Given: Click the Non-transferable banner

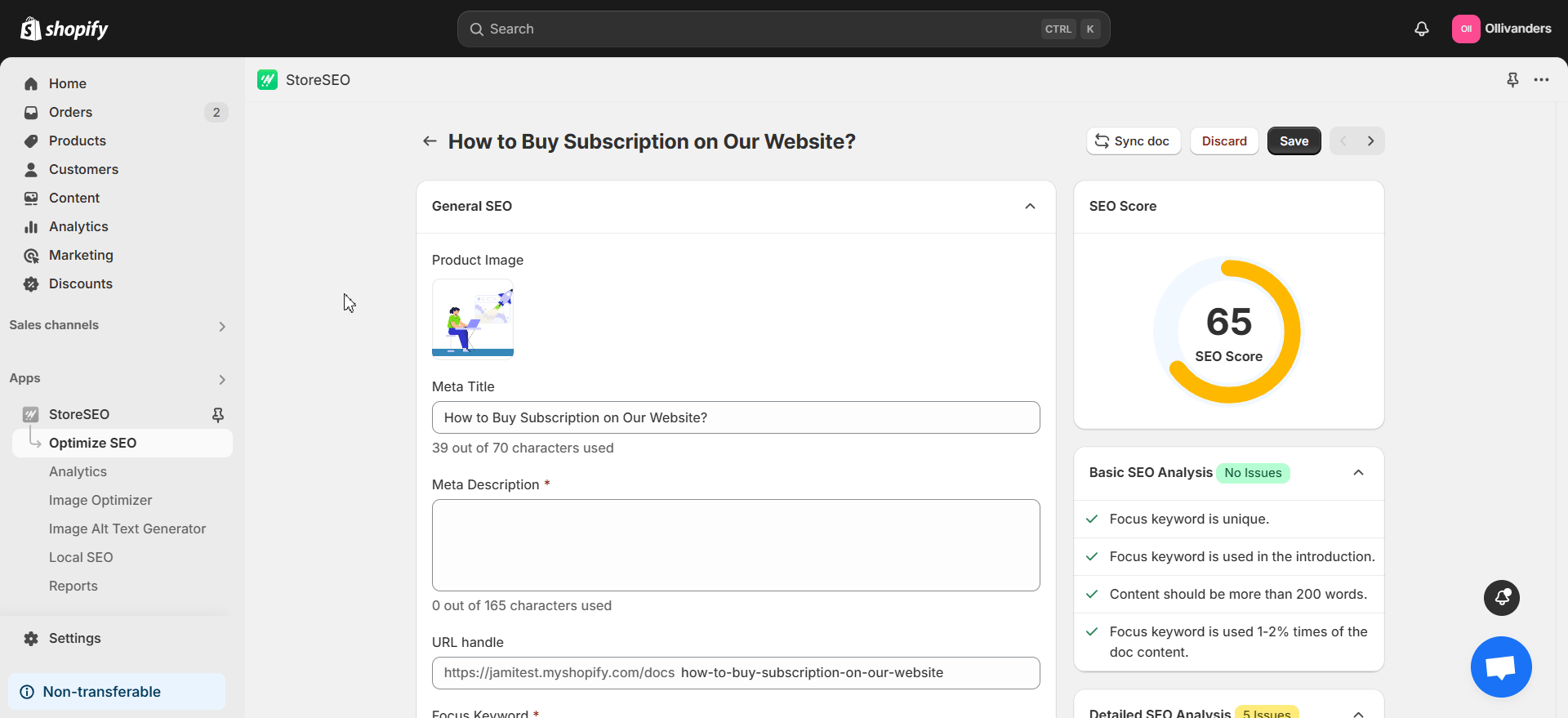Looking at the screenshot, I should [x=117, y=692].
